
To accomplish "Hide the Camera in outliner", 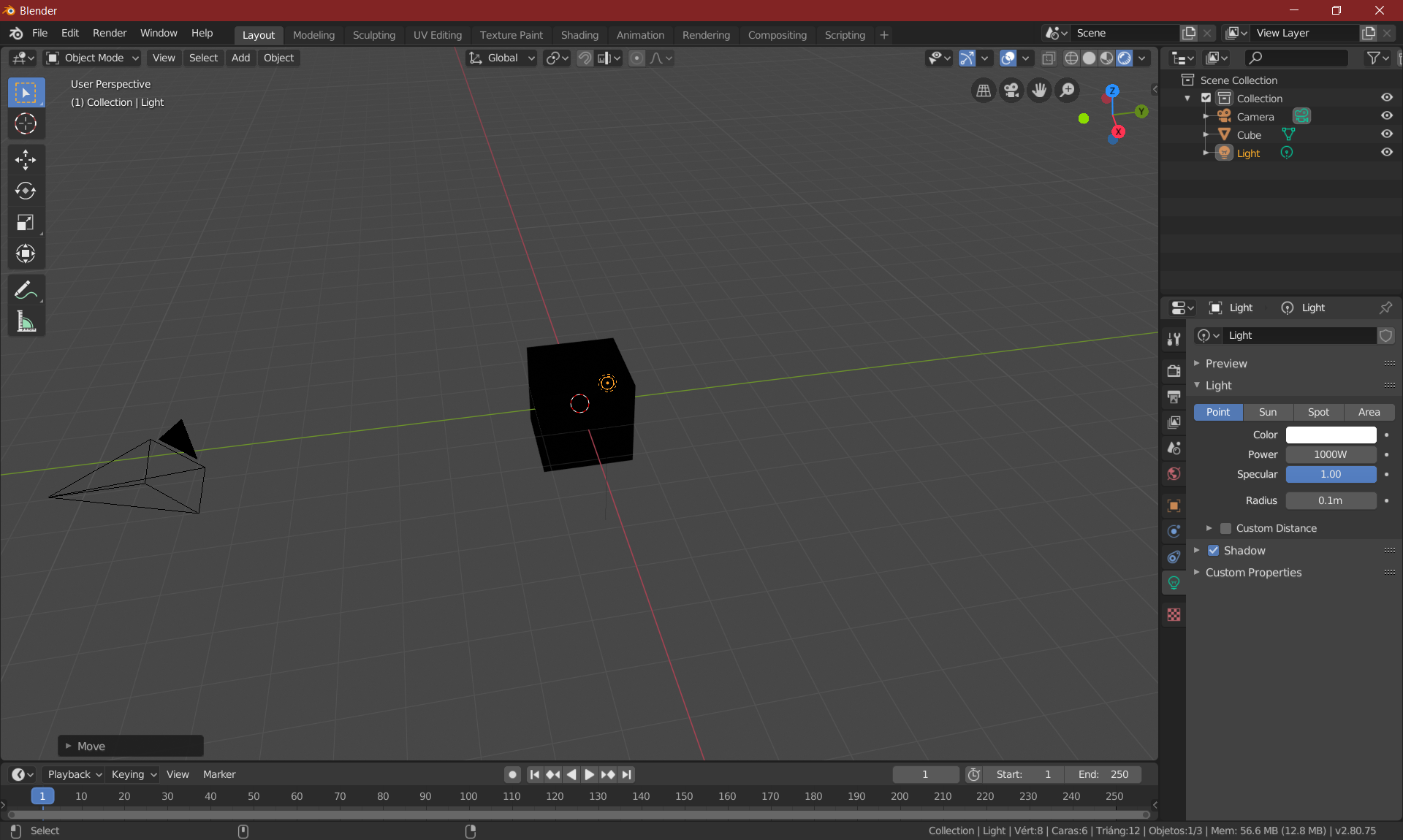I will pyautogui.click(x=1386, y=116).
